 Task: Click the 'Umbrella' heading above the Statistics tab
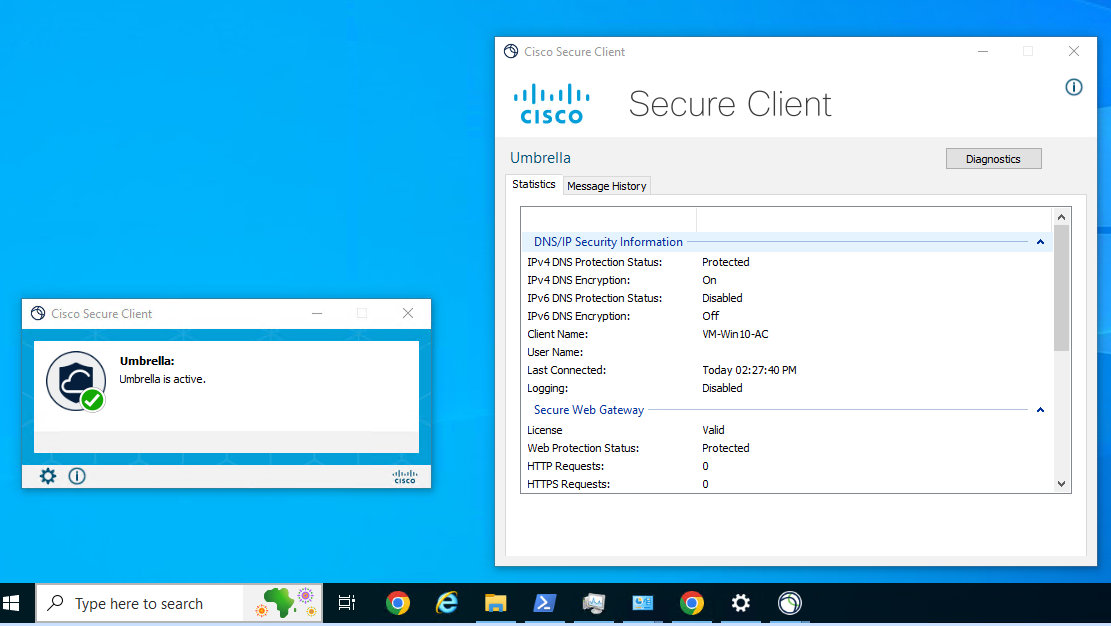540,158
